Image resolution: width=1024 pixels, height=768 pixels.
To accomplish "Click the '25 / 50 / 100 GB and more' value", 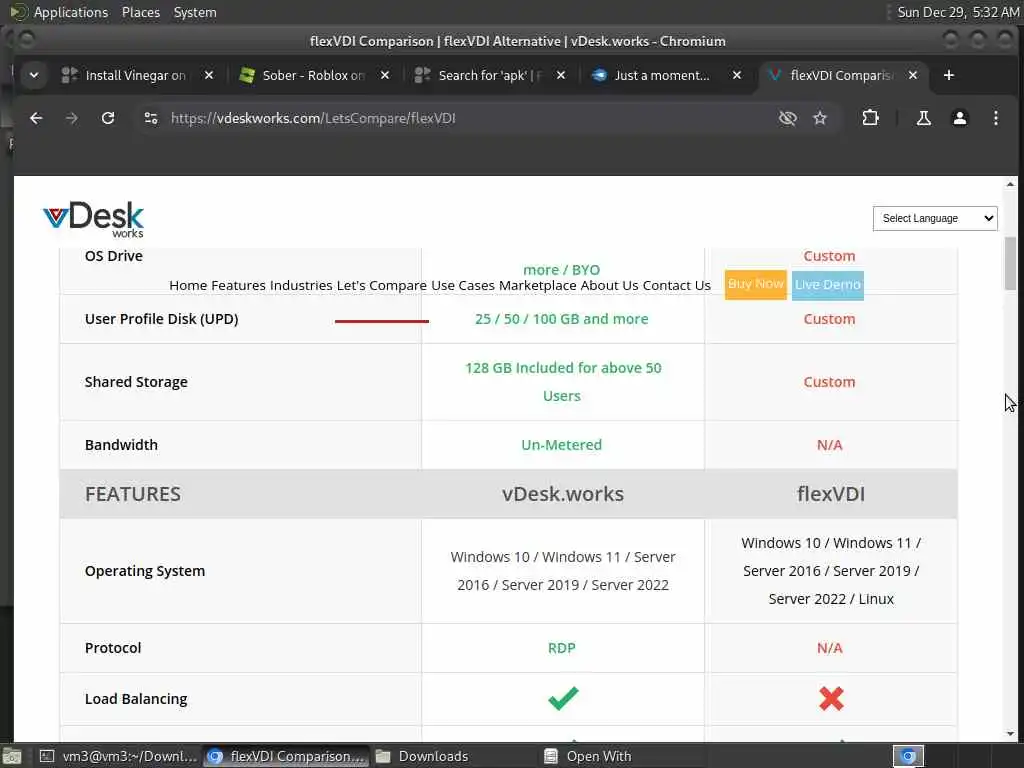I will point(562,319).
